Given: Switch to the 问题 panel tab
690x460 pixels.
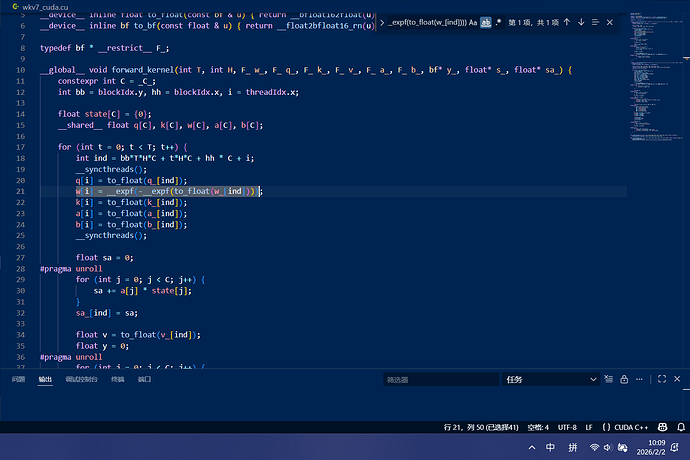Looking at the screenshot, I should pyautogui.click(x=18, y=380).
